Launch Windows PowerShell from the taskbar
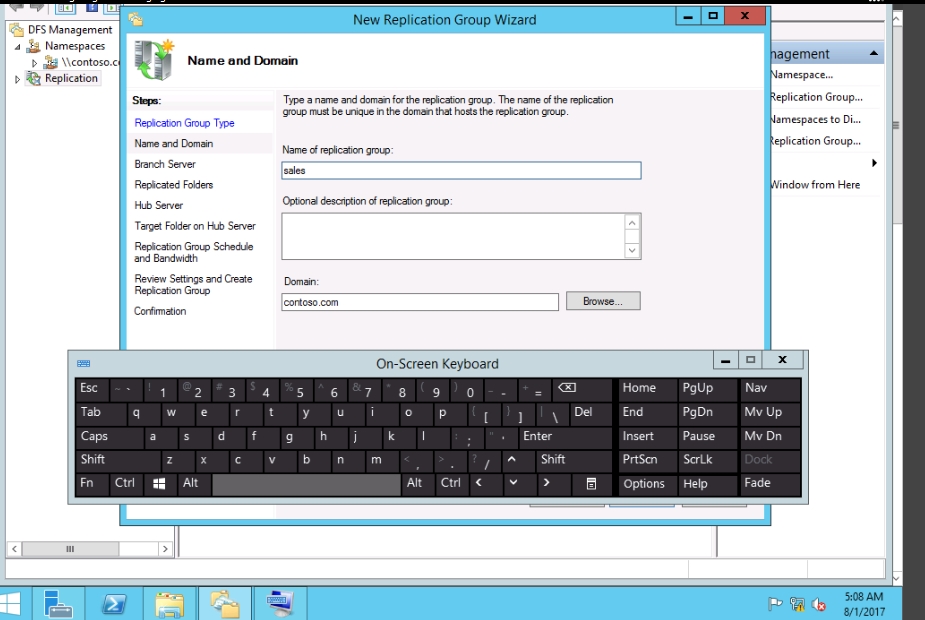 pyautogui.click(x=114, y=604)
